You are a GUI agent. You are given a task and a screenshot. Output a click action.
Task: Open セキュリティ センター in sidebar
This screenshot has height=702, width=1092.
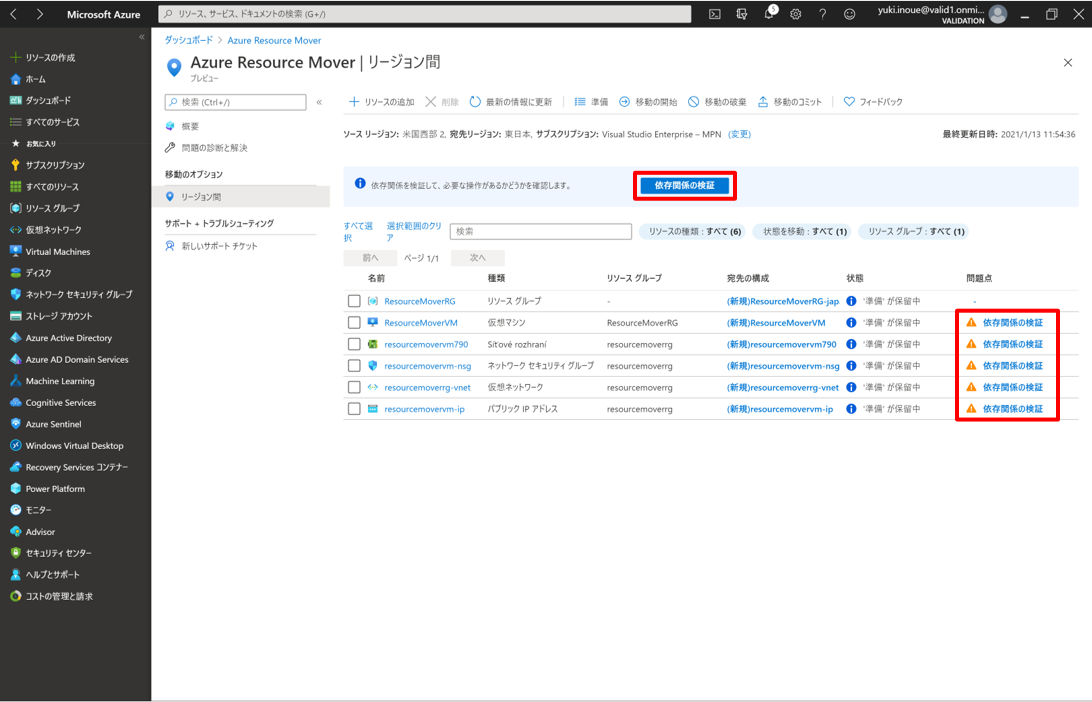pos(51,553)
